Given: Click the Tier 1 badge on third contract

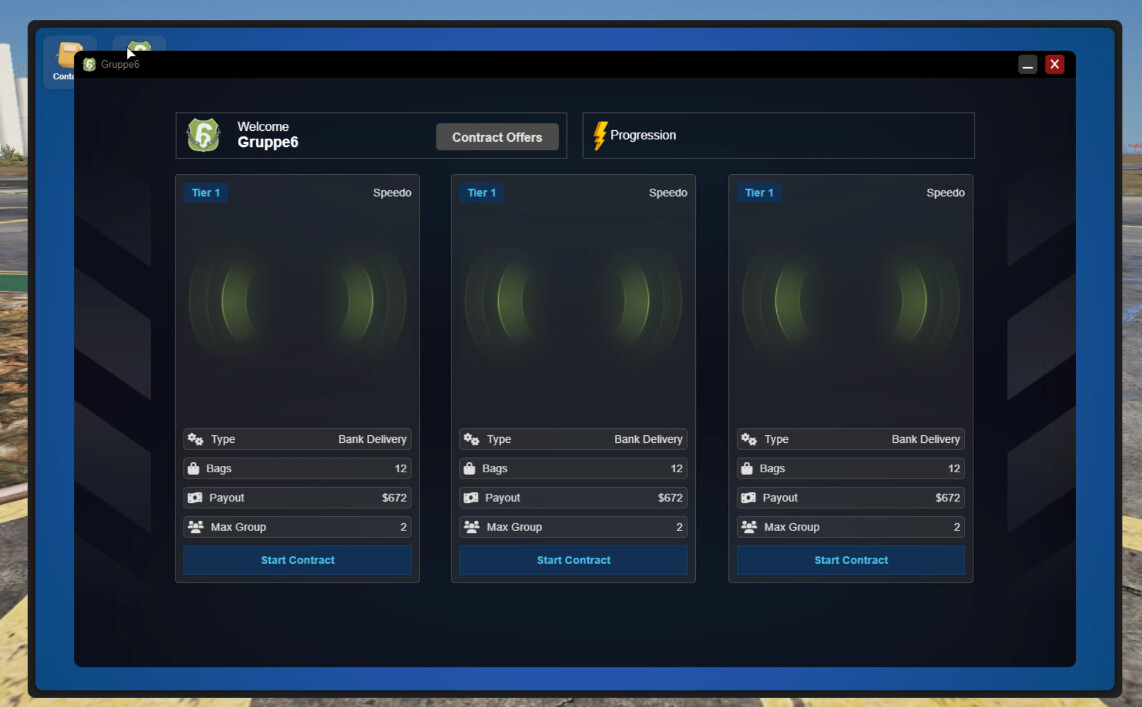Looking at the screenshot, I should 759,192.
